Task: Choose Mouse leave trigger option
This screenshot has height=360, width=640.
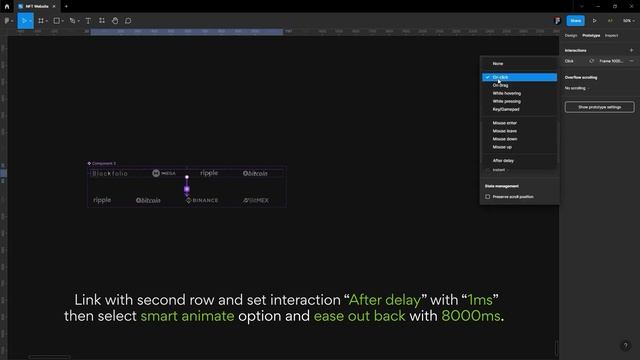Action: pyautogui.click(x=519, y=131)
